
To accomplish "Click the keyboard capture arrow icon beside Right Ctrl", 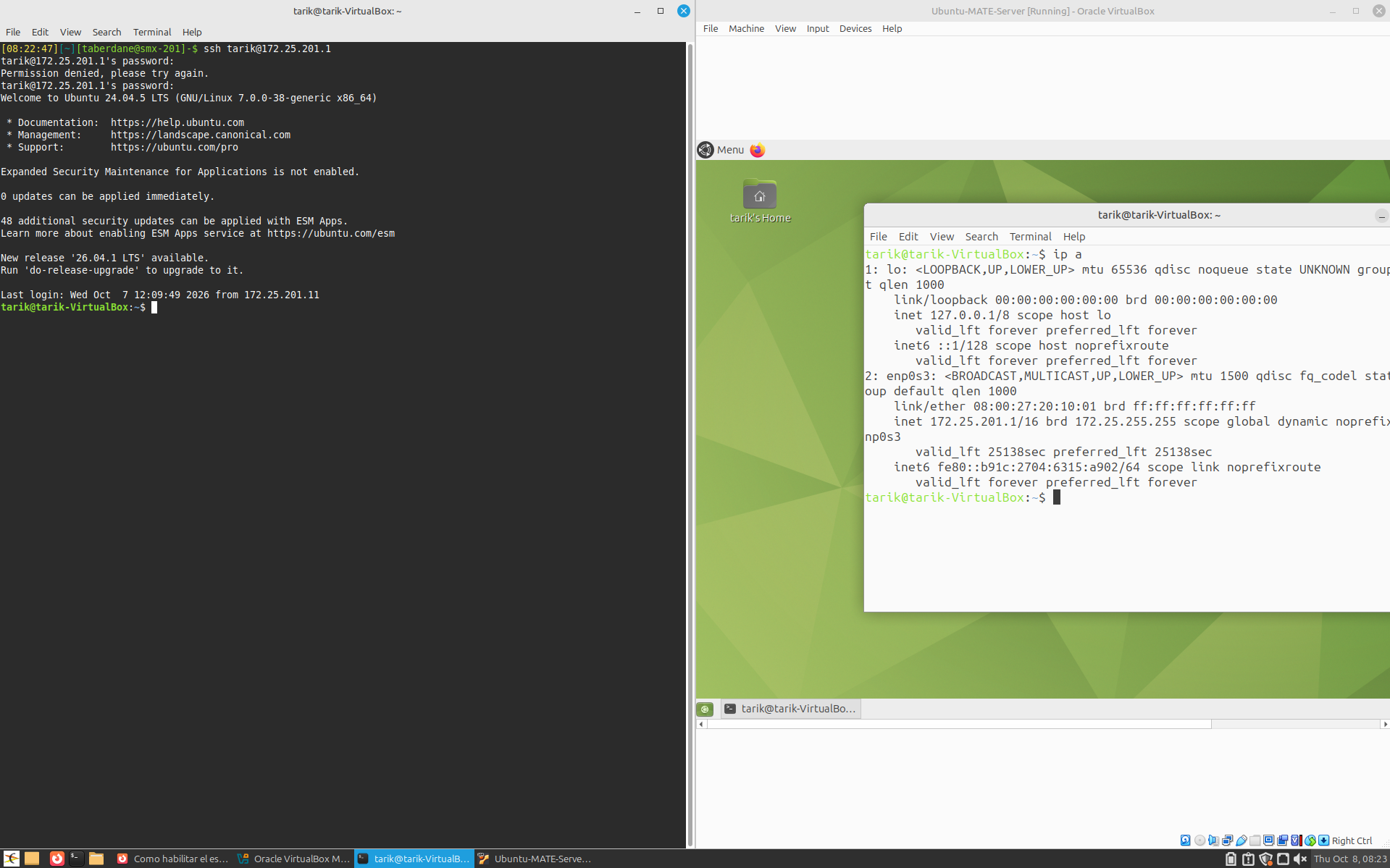I will point(1324,840).
